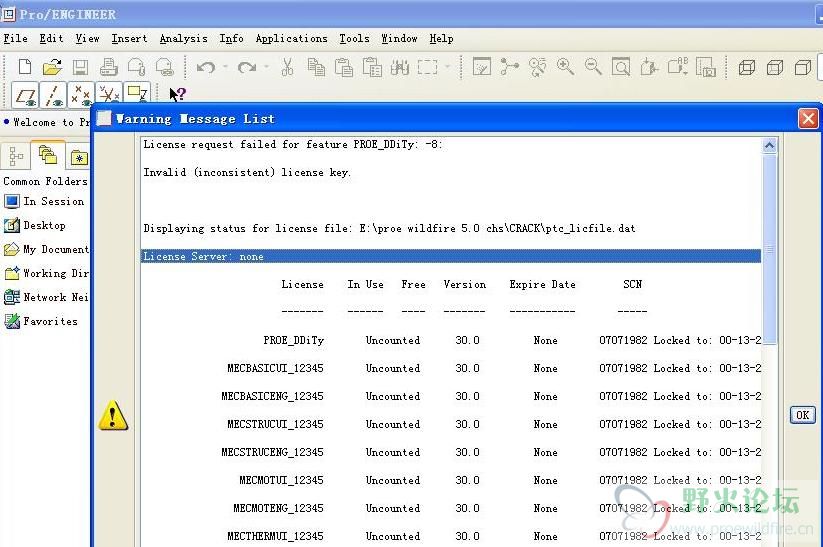Click the message list scroll-up arrow

pyautogui.click(x=769, y=145)
